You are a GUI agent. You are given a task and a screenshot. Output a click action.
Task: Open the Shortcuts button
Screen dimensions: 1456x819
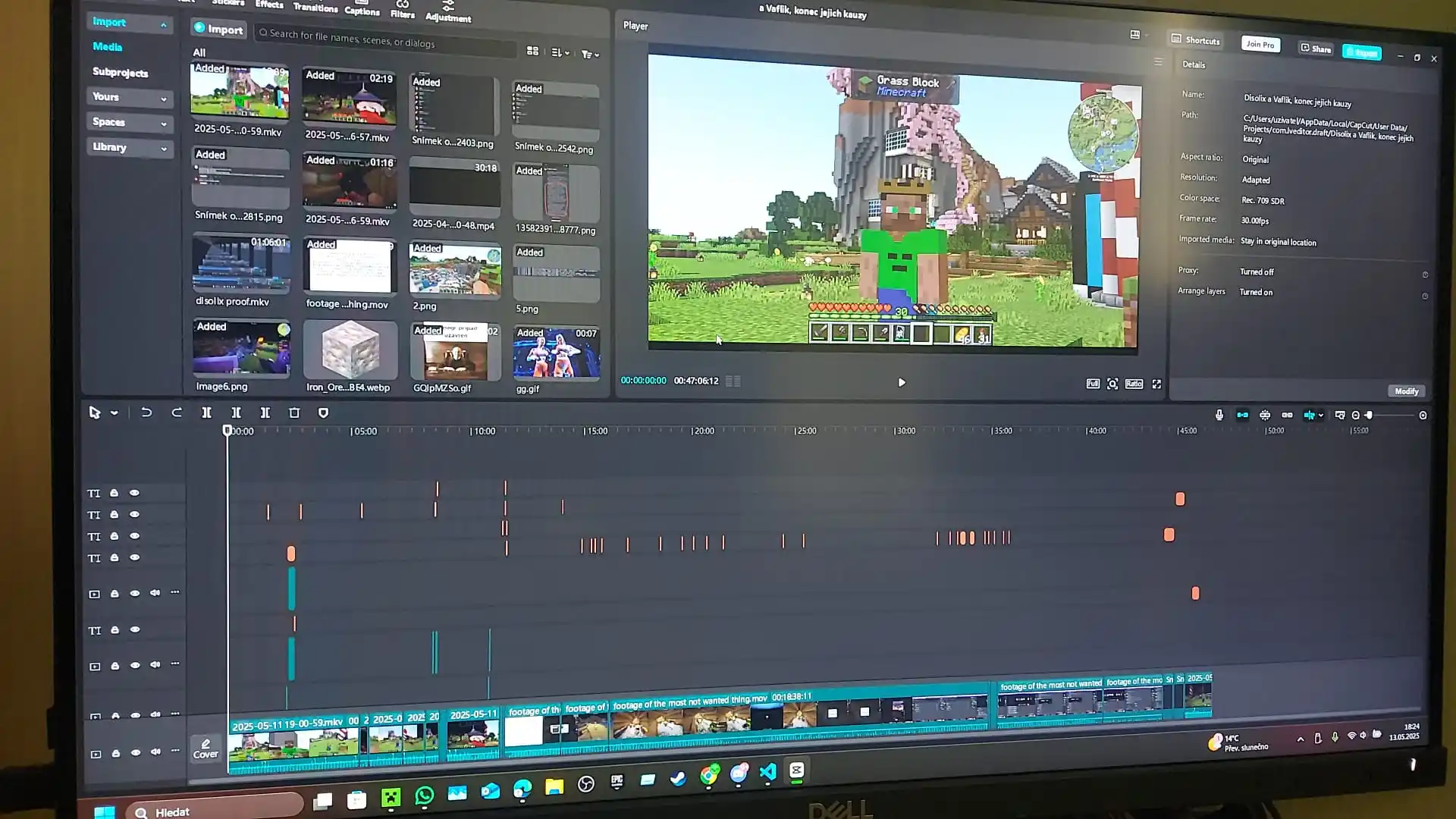[1196, 40]
